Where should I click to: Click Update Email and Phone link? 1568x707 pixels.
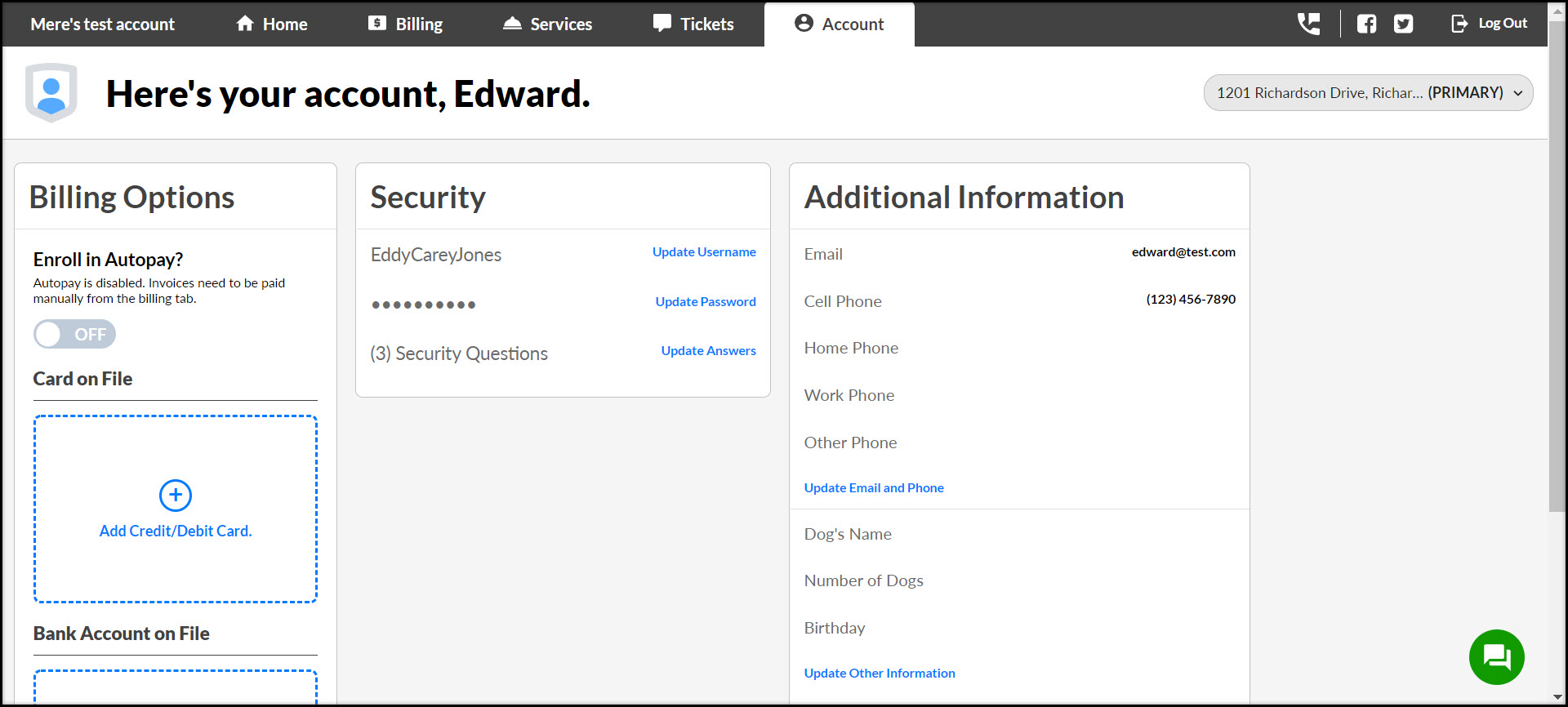click(x=874, y=488)
